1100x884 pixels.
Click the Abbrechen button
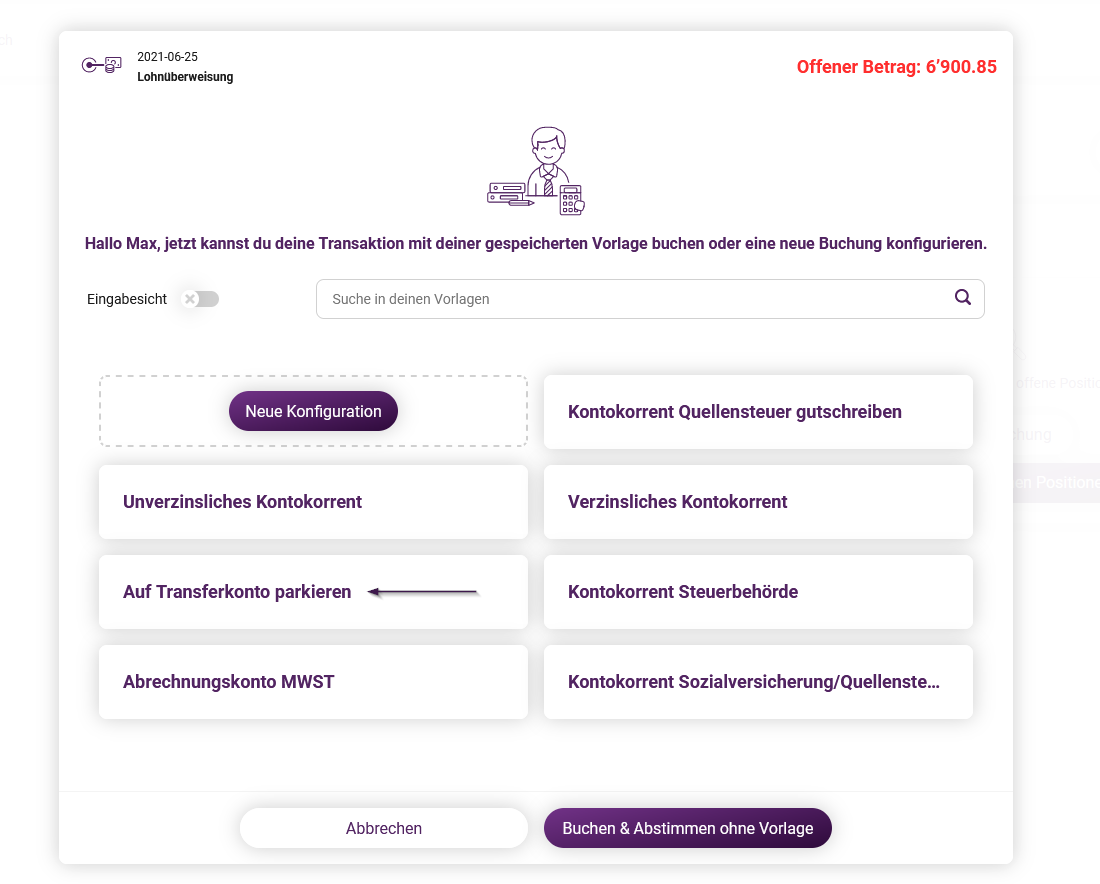(x=384, y=829)
